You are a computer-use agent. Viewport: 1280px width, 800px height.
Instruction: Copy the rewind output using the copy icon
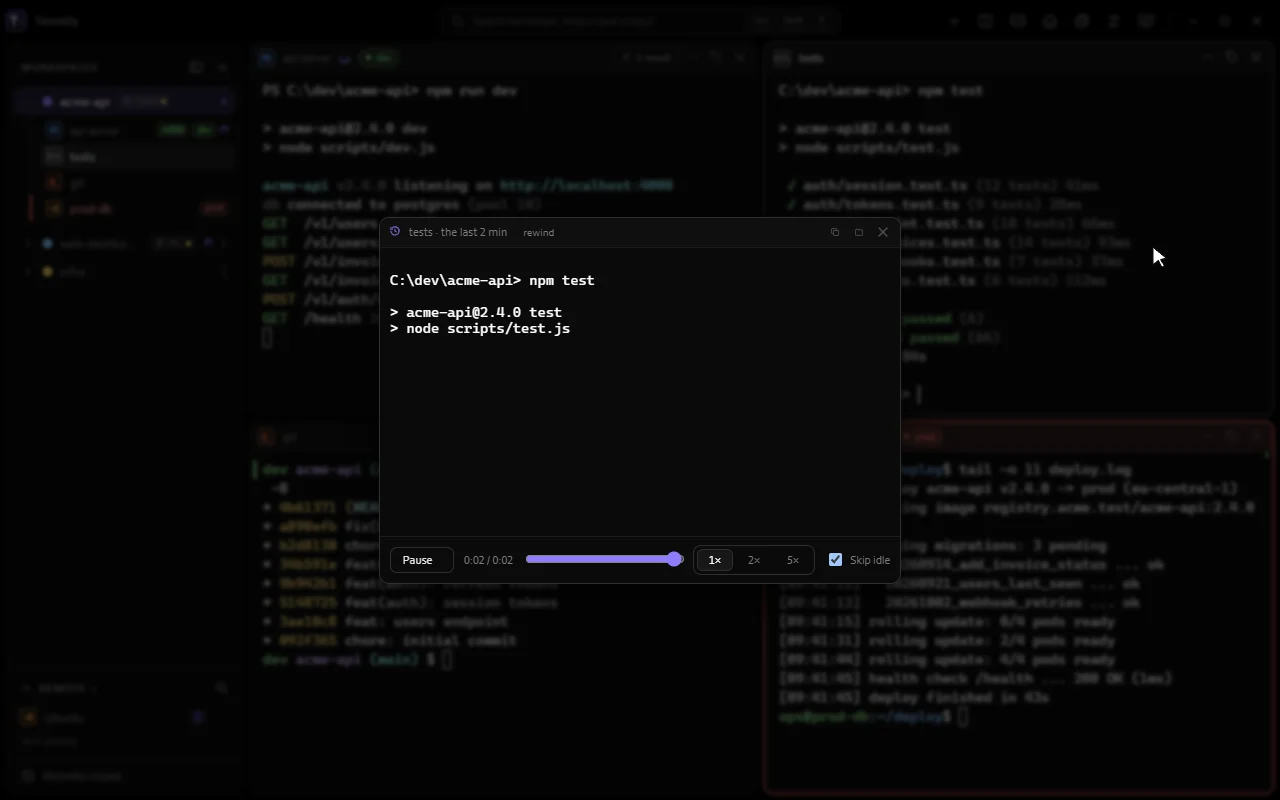835,232
